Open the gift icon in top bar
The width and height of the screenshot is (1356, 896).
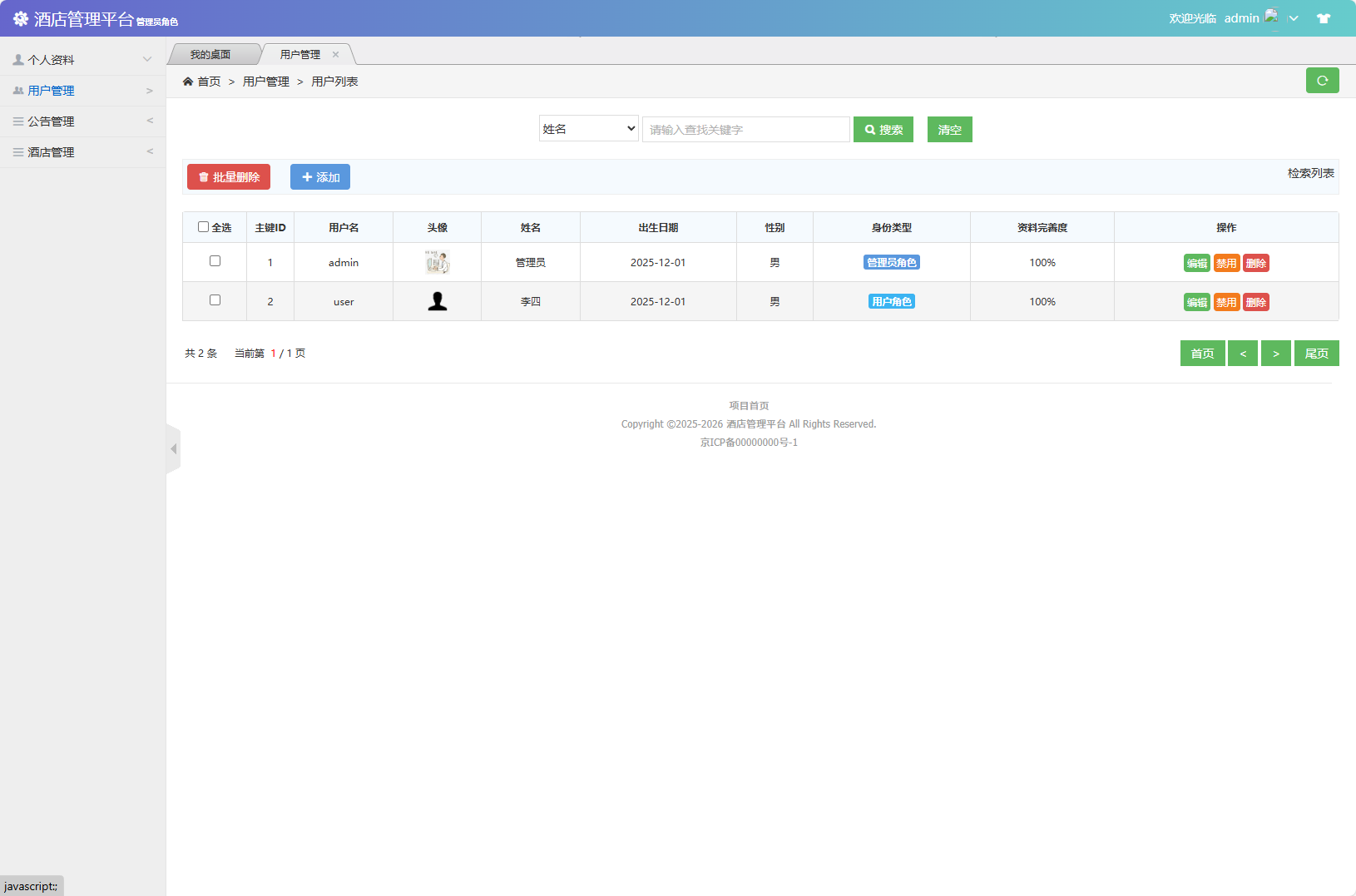tap(1323, 17)
